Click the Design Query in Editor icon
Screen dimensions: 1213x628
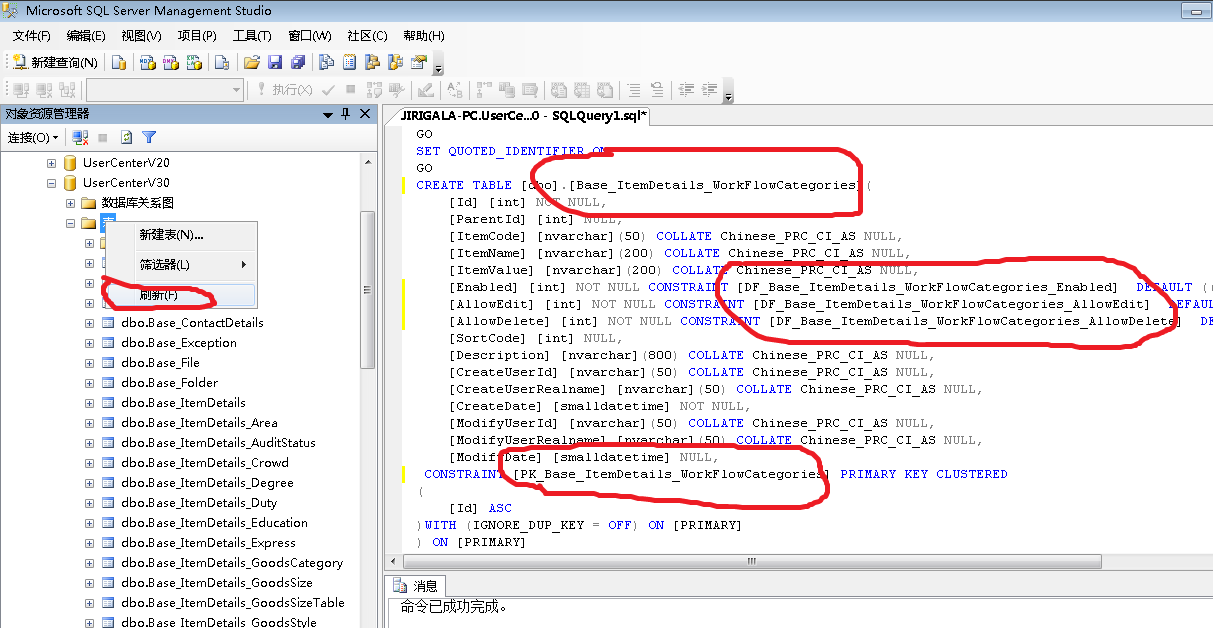click(x=426, y=89)
